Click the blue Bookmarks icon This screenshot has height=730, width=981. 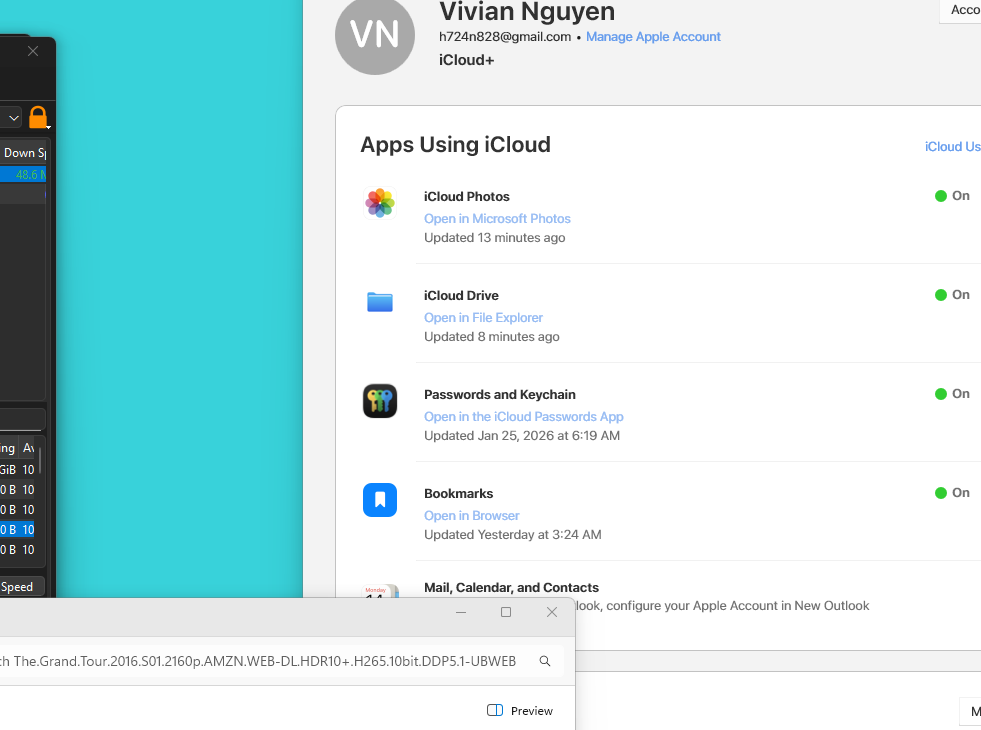[380, 500]
